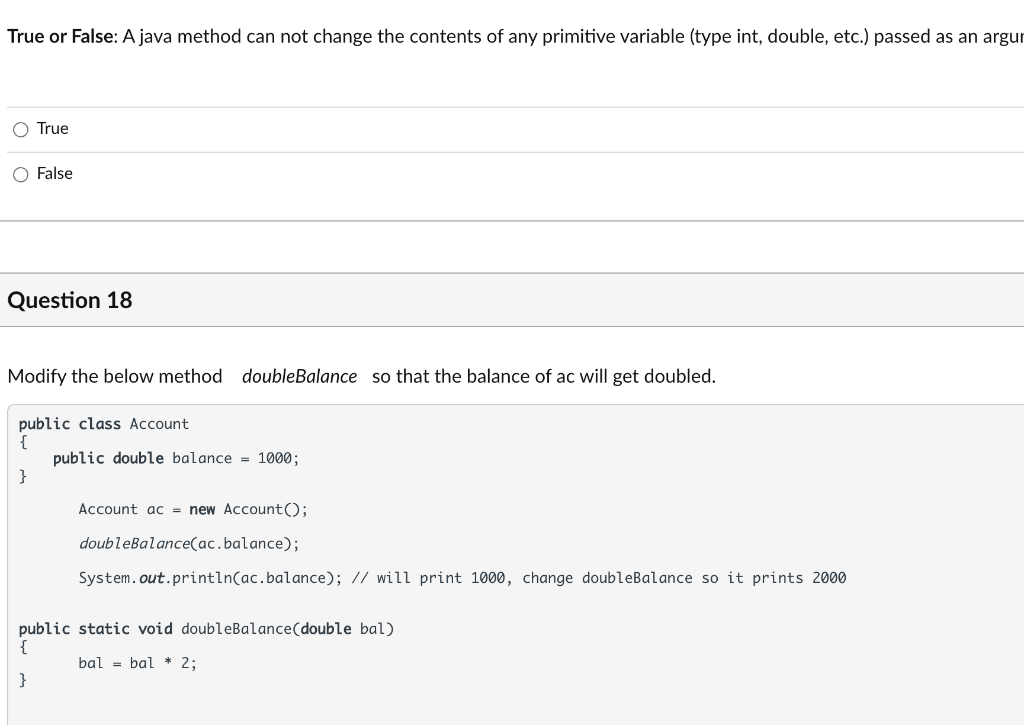1024x725 pixels.
Task: Click the italic 'doubleBalance' word in instructions
Action: click(x=299, y=377)
